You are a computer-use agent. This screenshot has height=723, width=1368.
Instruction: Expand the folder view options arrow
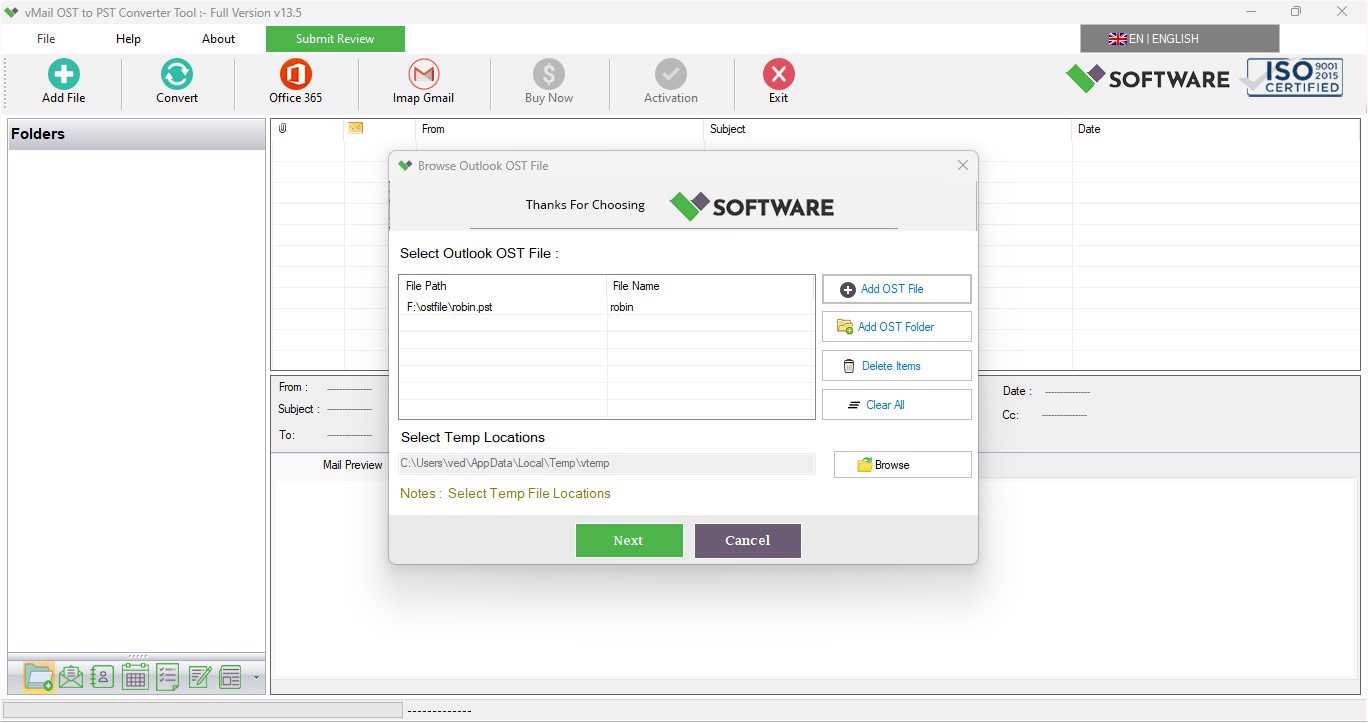pos(256,677)
